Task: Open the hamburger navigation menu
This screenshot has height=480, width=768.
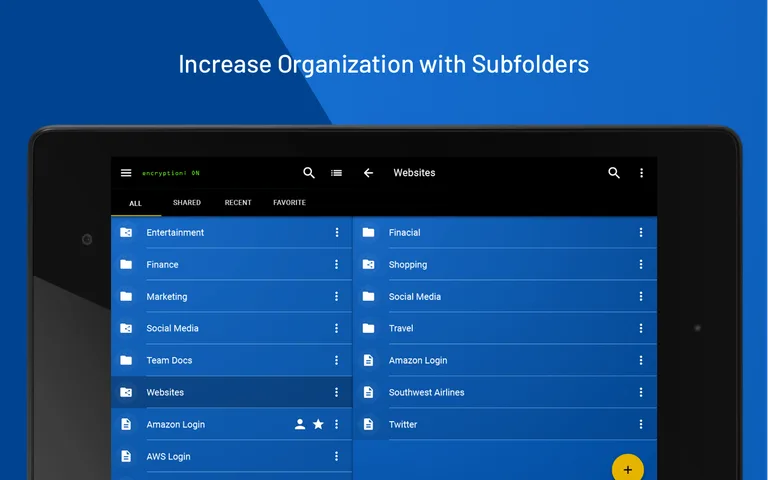Action: (x=126, y=173)
